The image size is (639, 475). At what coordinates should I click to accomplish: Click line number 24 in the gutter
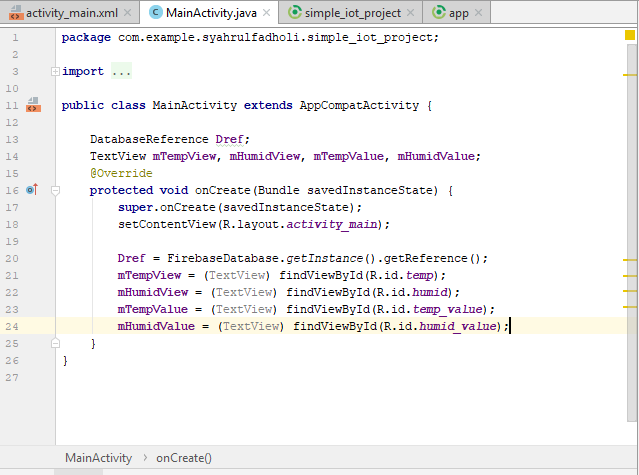(x=12, y=326)
